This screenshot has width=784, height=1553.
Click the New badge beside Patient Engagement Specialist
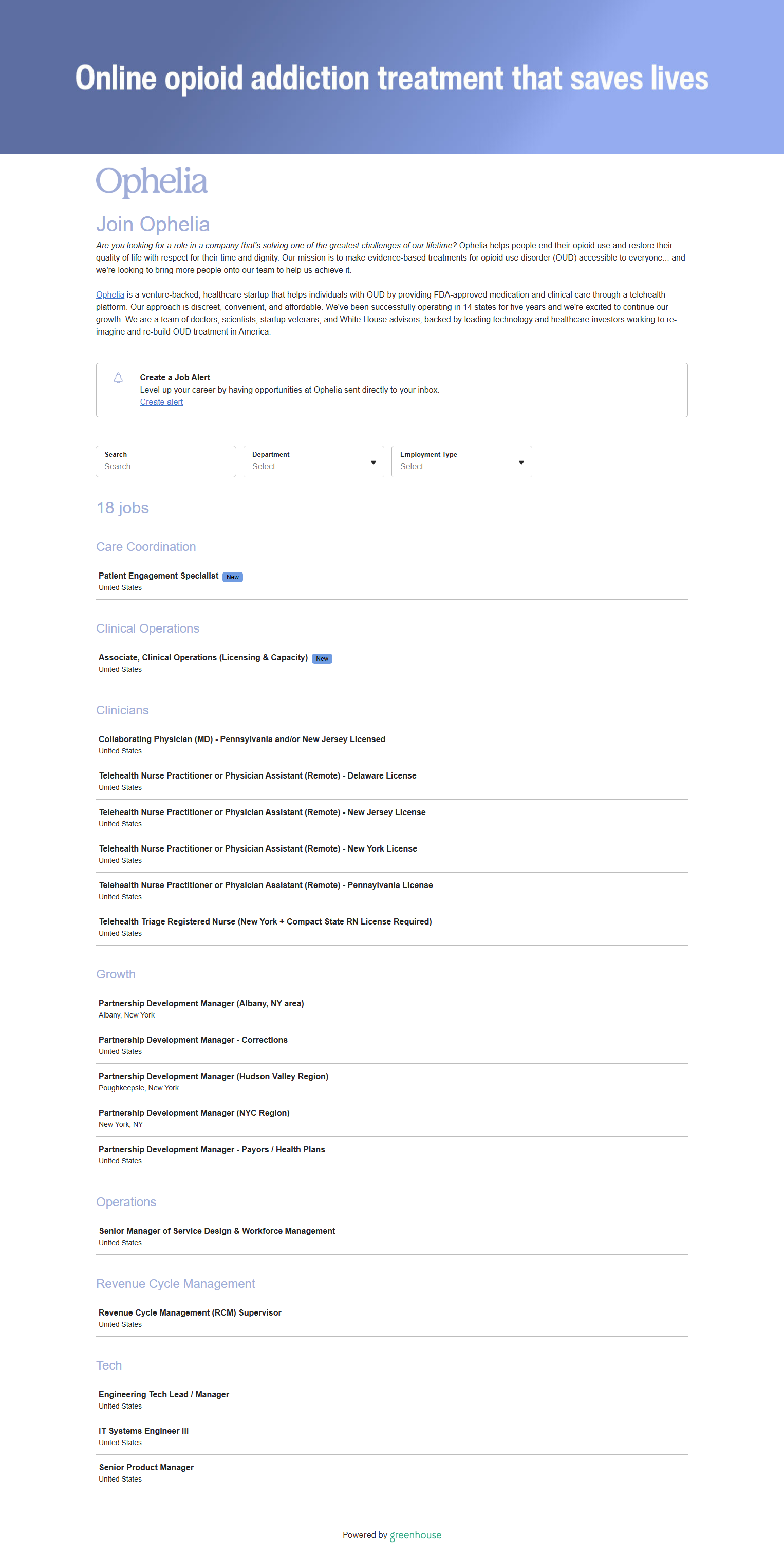click(x=233, y=577)
